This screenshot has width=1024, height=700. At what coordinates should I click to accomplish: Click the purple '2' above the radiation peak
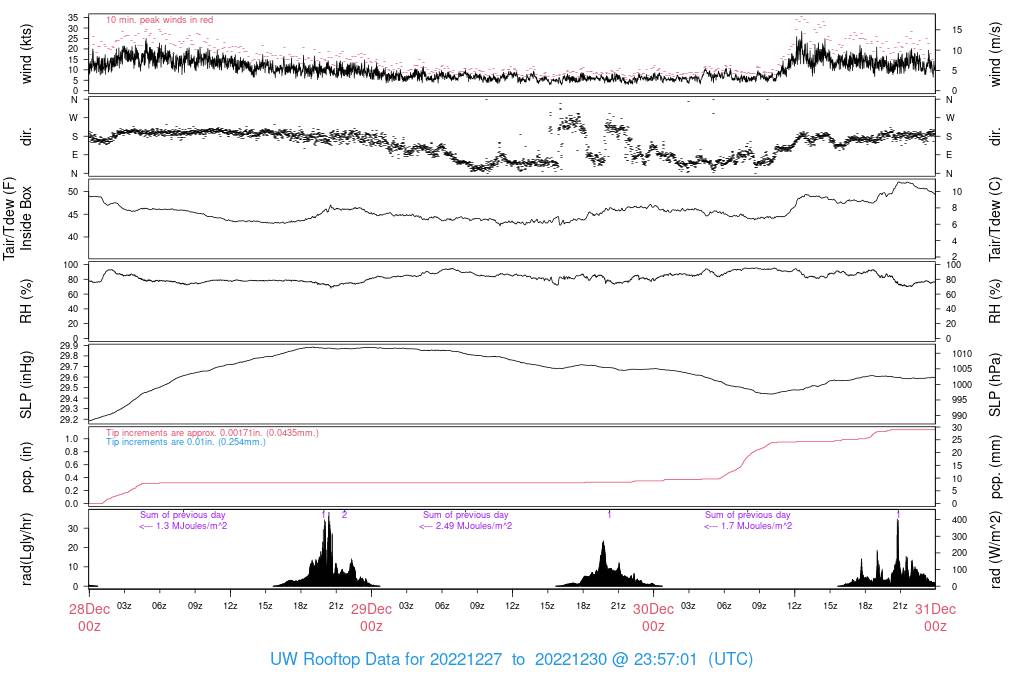[x=344, y=515]
